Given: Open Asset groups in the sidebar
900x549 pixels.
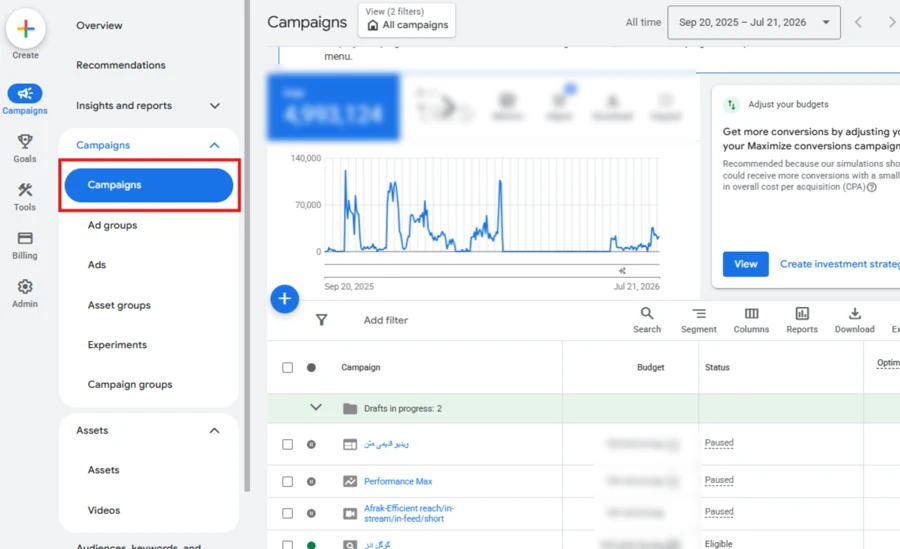Looking at the screenshot, I should [119, 306].
